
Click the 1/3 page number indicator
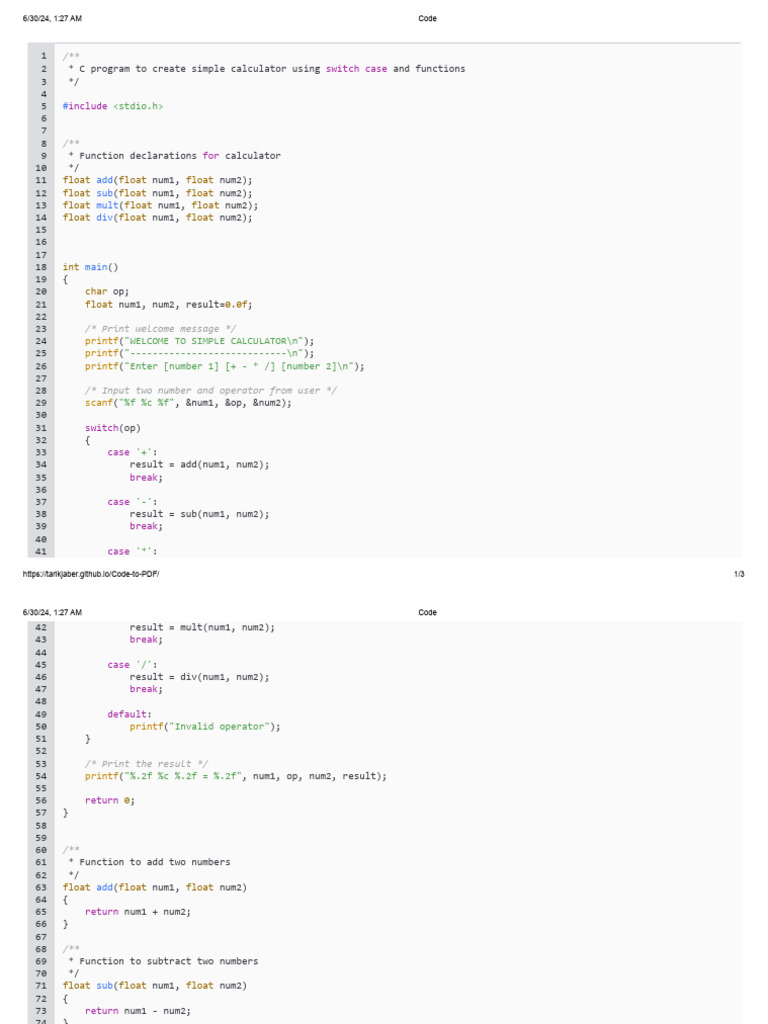coord(739,574)
